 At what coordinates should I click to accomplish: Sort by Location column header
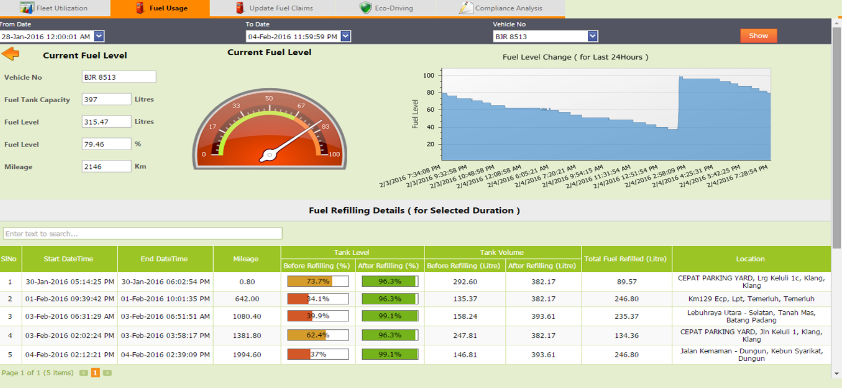[x=751, y=259]
